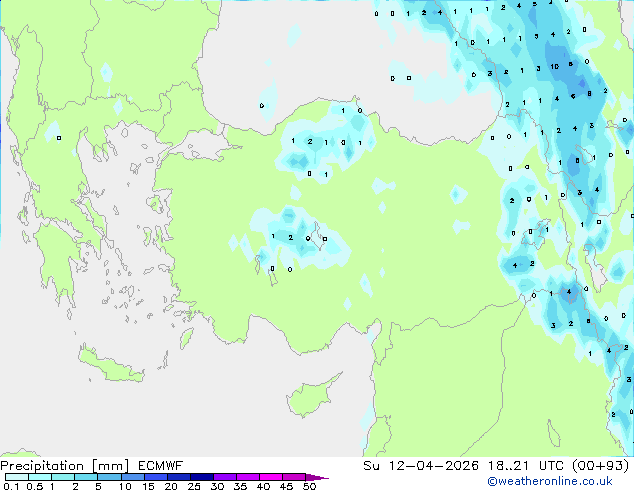Click the 'Precipitation [mm]' title text
Screen dimensions: 634x490
(64, 466)
